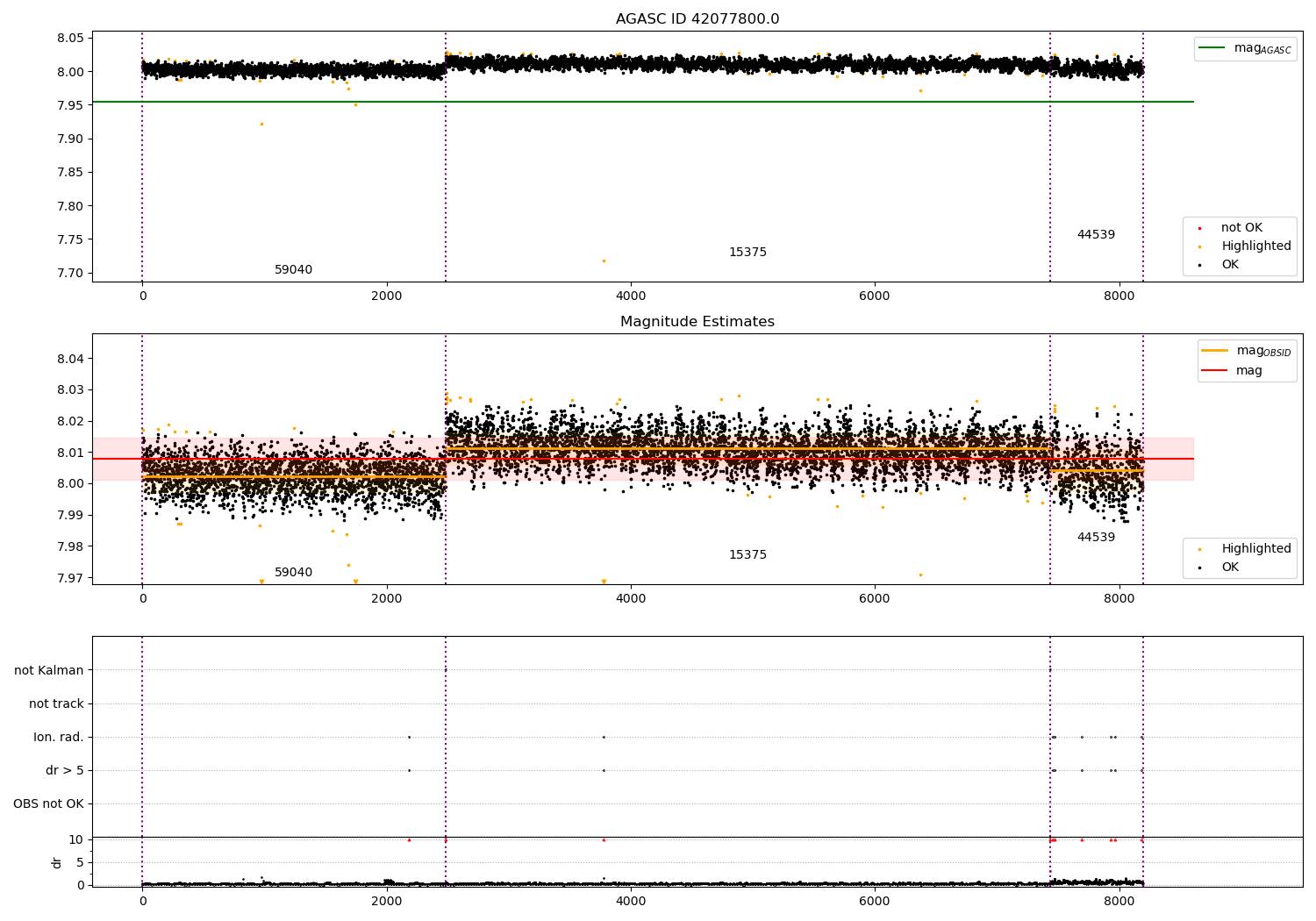This screenshot has width=1316, height=921.
Task: Click OBSID label 44539 in the top plot
Action: (x=1096, y=235)
